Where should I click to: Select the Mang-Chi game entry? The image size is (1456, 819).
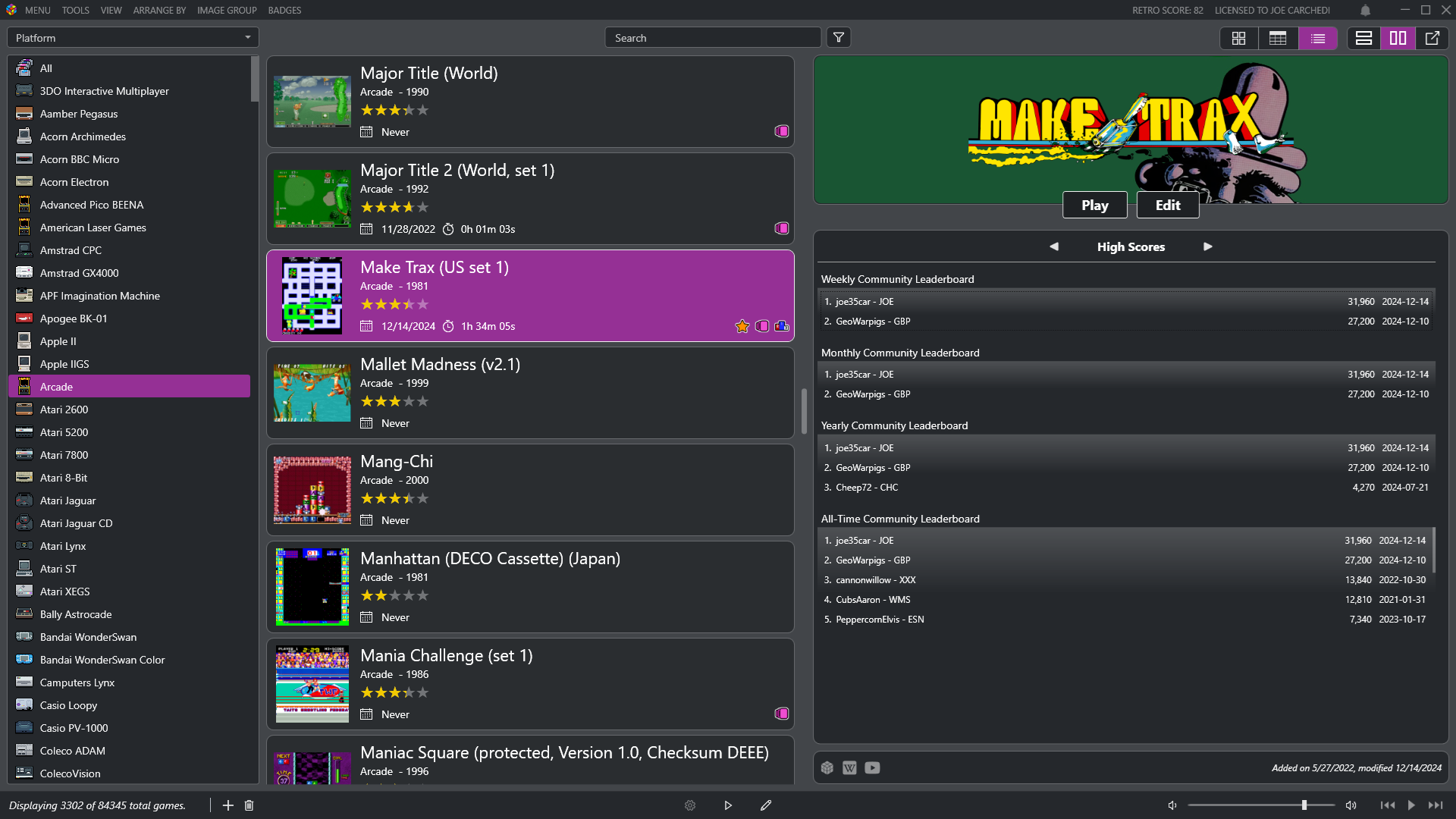pos(530,490)
